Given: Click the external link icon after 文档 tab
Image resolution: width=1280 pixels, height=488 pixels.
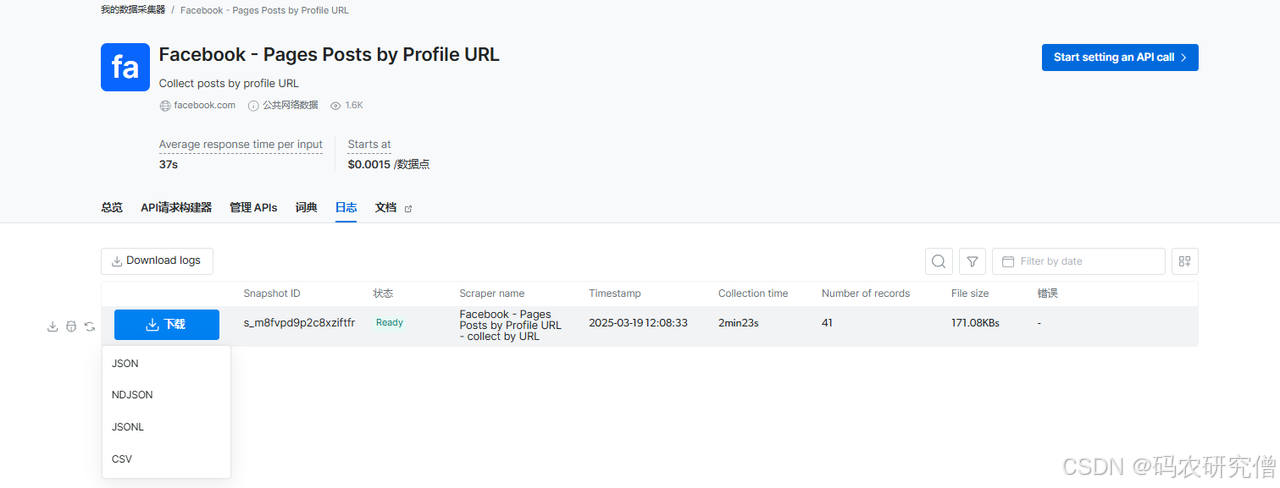Looking at the screenshot, I should (x=407, y=208).
